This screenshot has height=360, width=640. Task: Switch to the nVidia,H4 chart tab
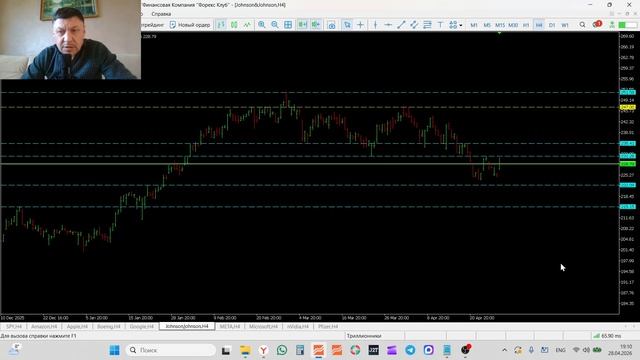(298, 327)
